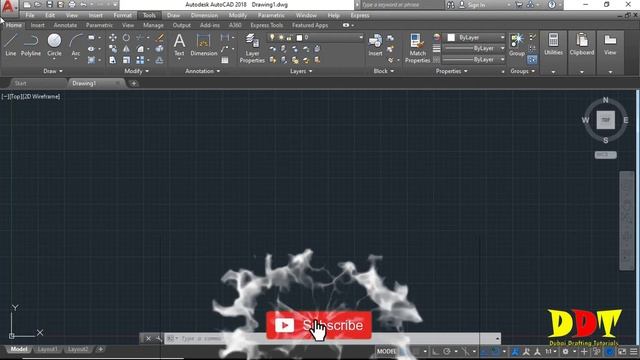
Task: Open the lineweight ByLayer dropdown
Action: (x=474, y=49)
